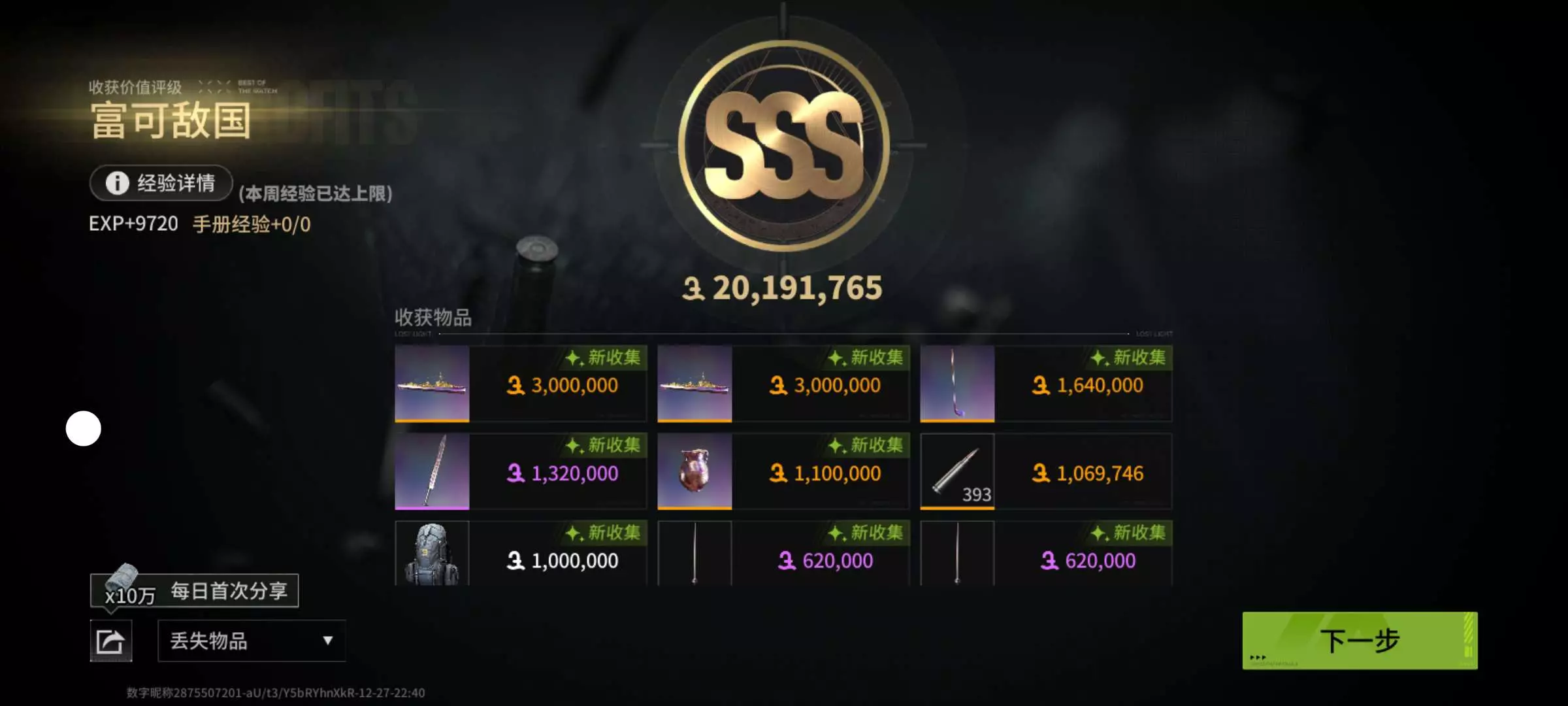Click the dropdown arrow beside 丢失物品

[x=328, y=641]
